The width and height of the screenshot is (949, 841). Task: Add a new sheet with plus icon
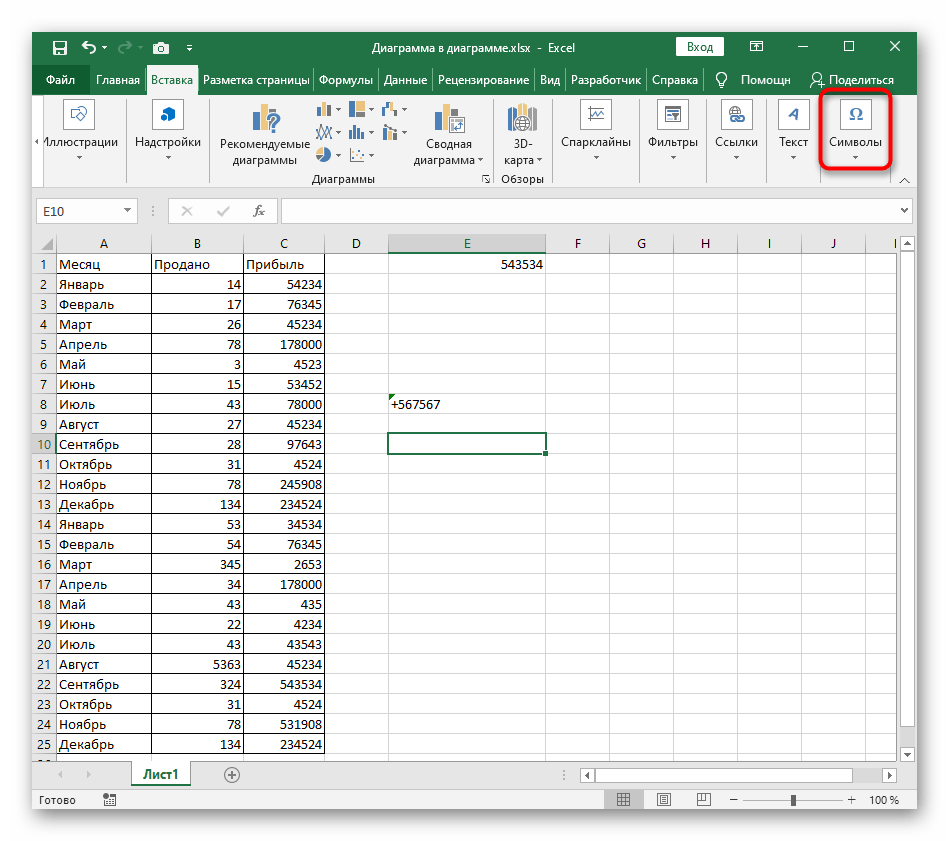coord(232,775)
